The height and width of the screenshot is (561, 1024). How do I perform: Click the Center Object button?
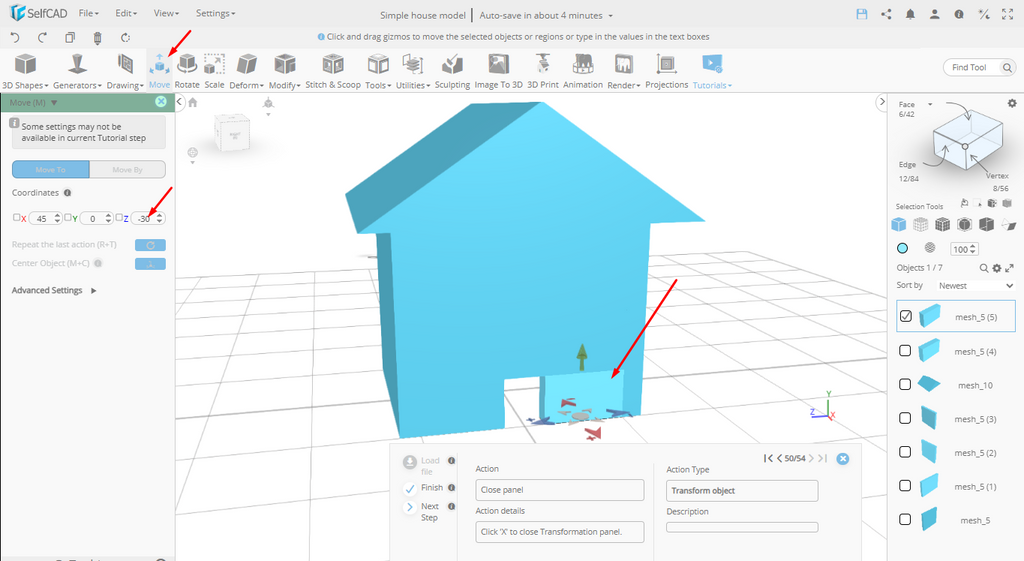pyautogui.click(x=150, y=264)
